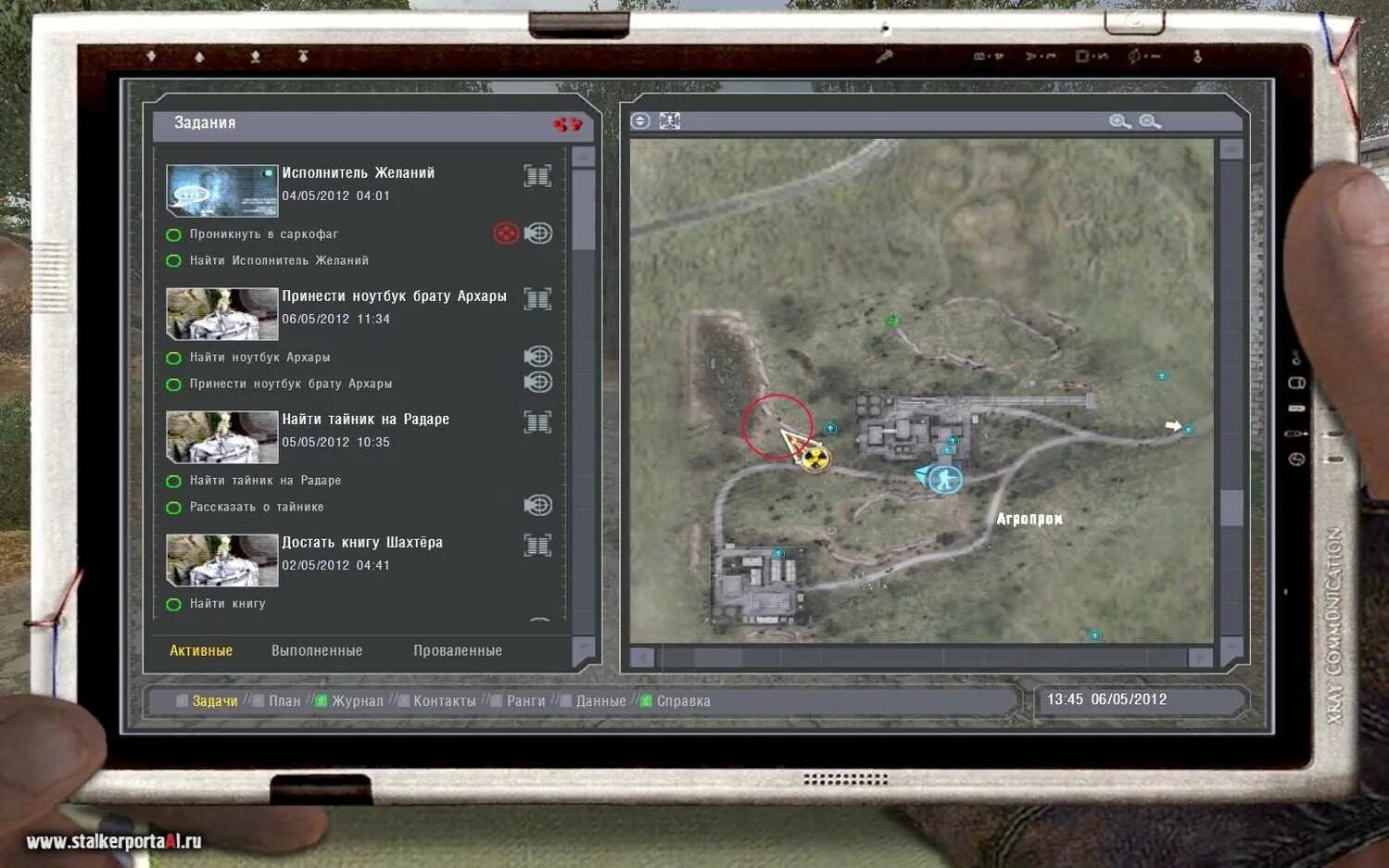
Task: Show Выполненные tasks filter
Action: click(x=317, y=650)
